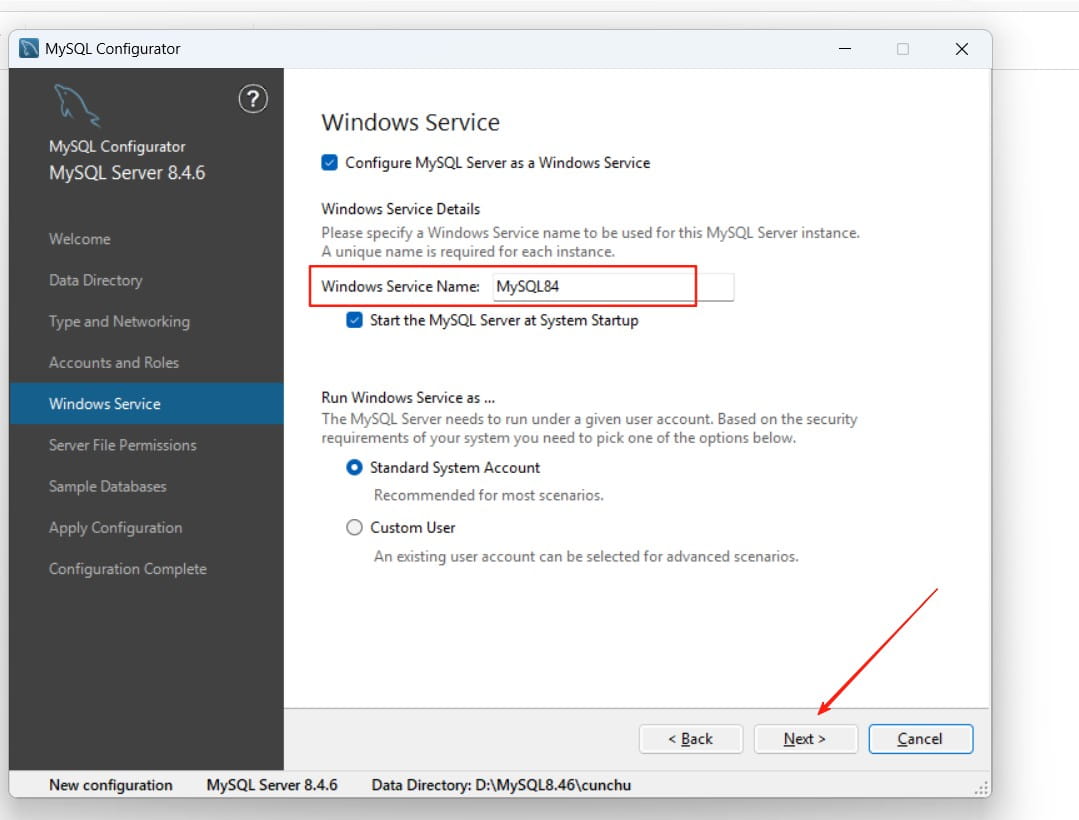Minimize the MySQL Configurator window
The height and width of the screenshot is (820, 1079).
tap(845, 49)
